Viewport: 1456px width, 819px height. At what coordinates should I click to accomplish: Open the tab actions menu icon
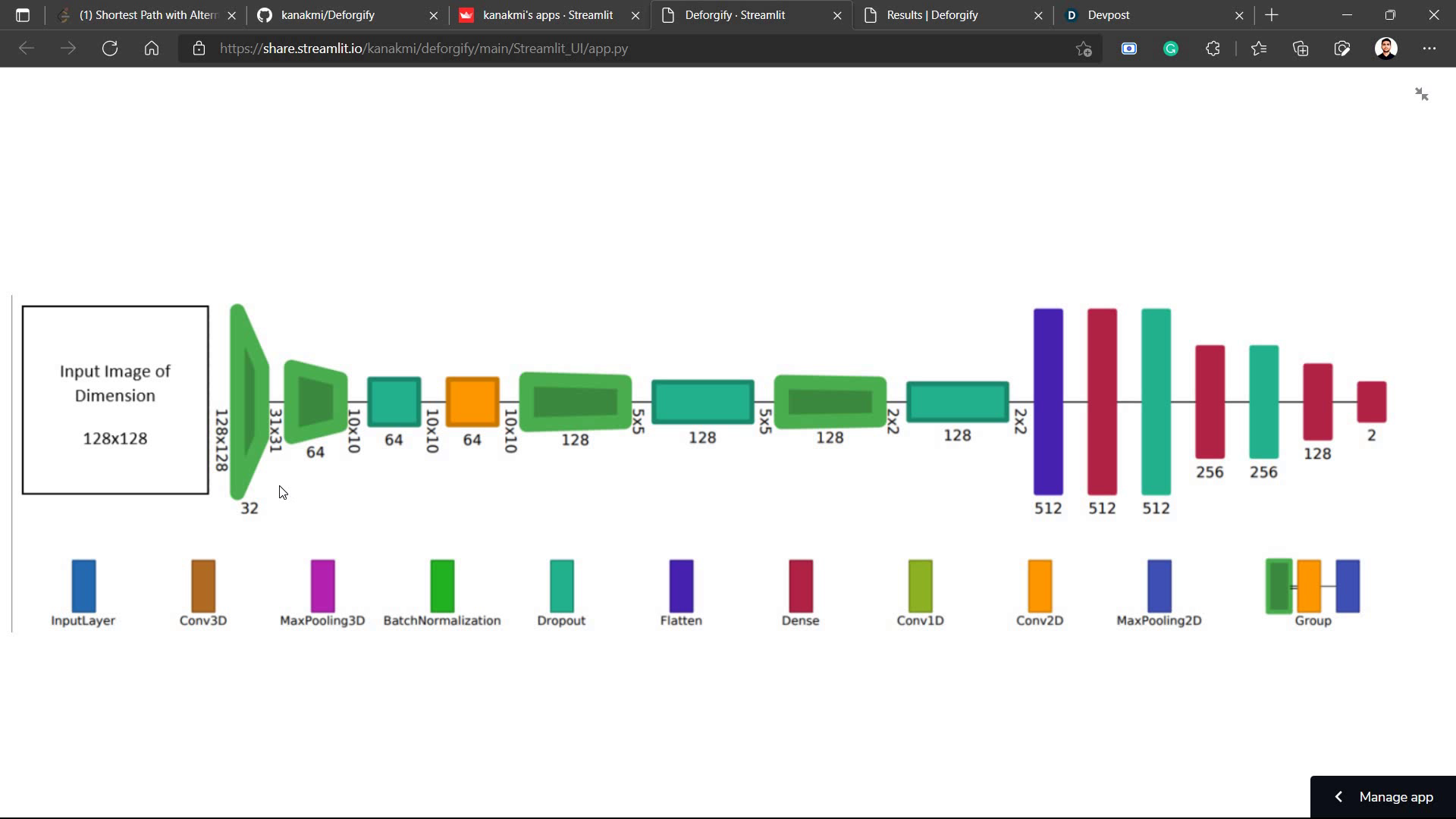(x=23, y=15)
